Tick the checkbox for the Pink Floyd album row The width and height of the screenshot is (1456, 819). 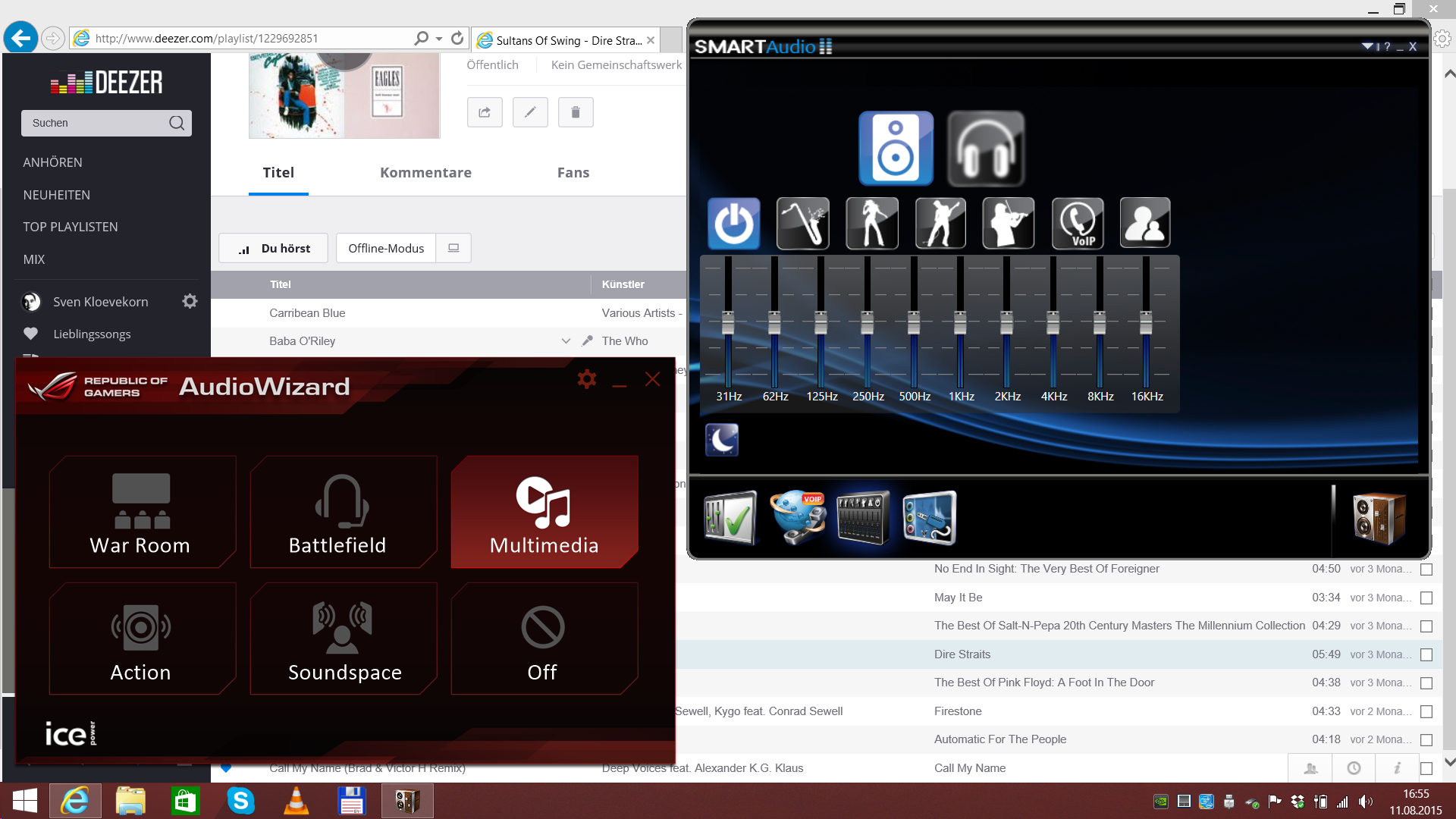(1426, 682)
